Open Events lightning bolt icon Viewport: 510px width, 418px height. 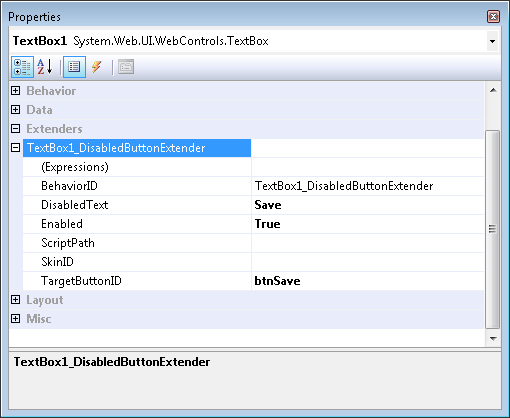(x=97, y=67)
